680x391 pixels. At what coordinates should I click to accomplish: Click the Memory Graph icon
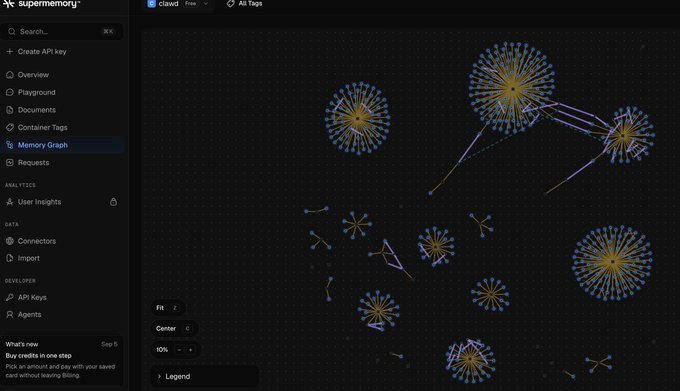pyautogui.click(x=10, y=145)
